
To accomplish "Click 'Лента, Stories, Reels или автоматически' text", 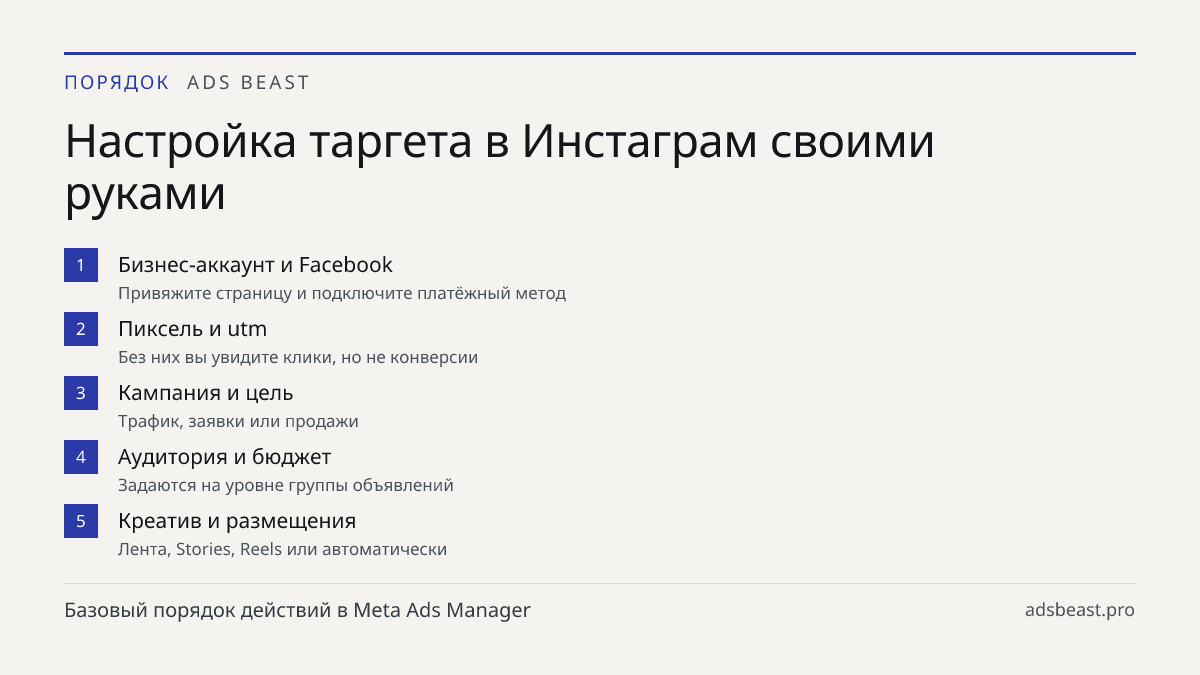I will point(282,550).
